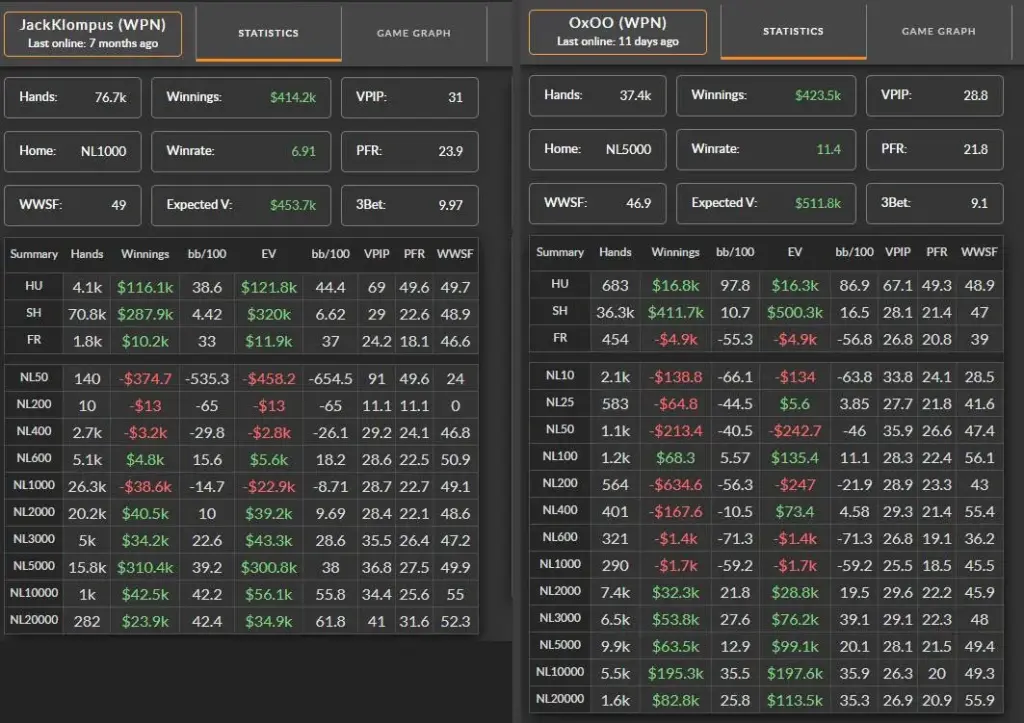Select -$38.6k NL1000 winnings for JackKlompus
The height and width of the screenshot is (723, 1024).
click(x=145, y=487)
